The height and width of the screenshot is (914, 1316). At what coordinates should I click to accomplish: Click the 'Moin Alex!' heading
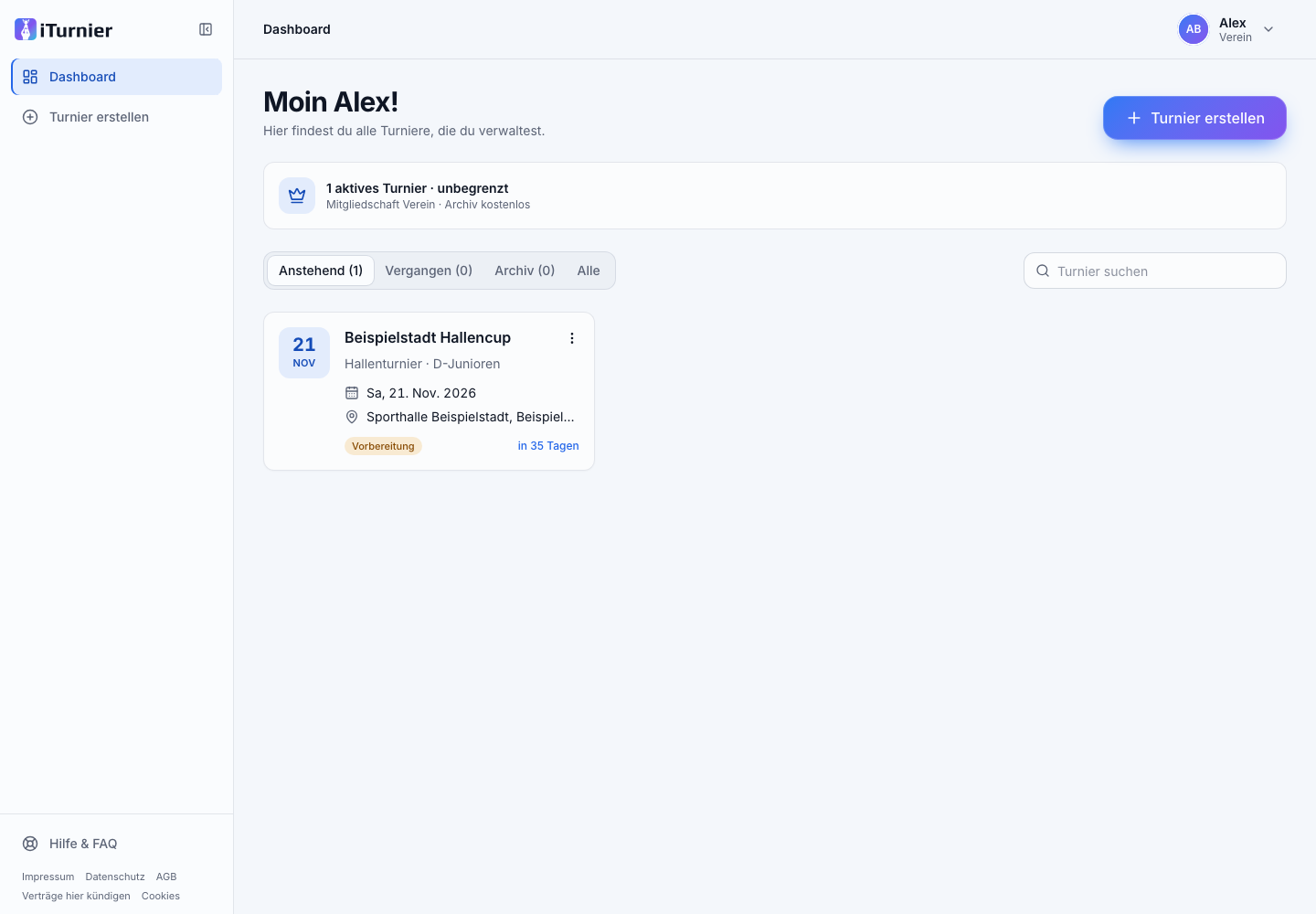pos(331,101)
